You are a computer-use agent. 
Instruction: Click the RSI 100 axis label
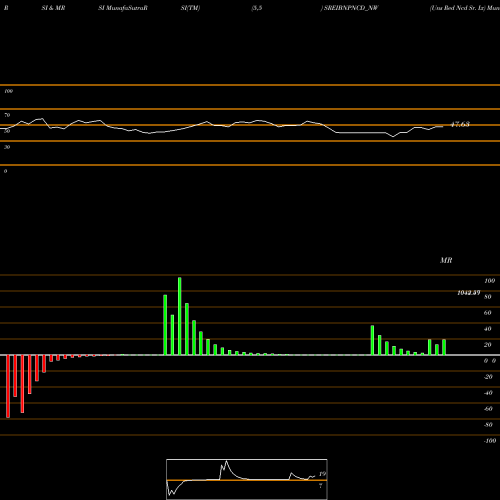[x=8, y=91]
